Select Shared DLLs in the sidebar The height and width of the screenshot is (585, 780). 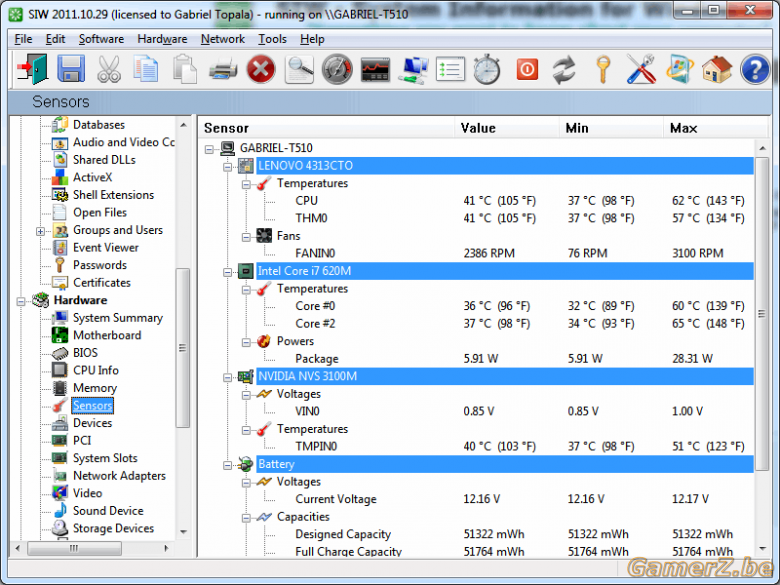pos(104,160)
